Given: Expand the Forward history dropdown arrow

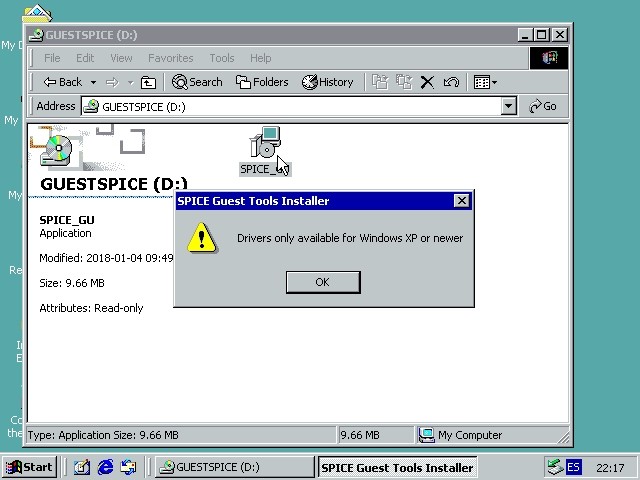Looking at the screenshot, I should click(131, 82).
